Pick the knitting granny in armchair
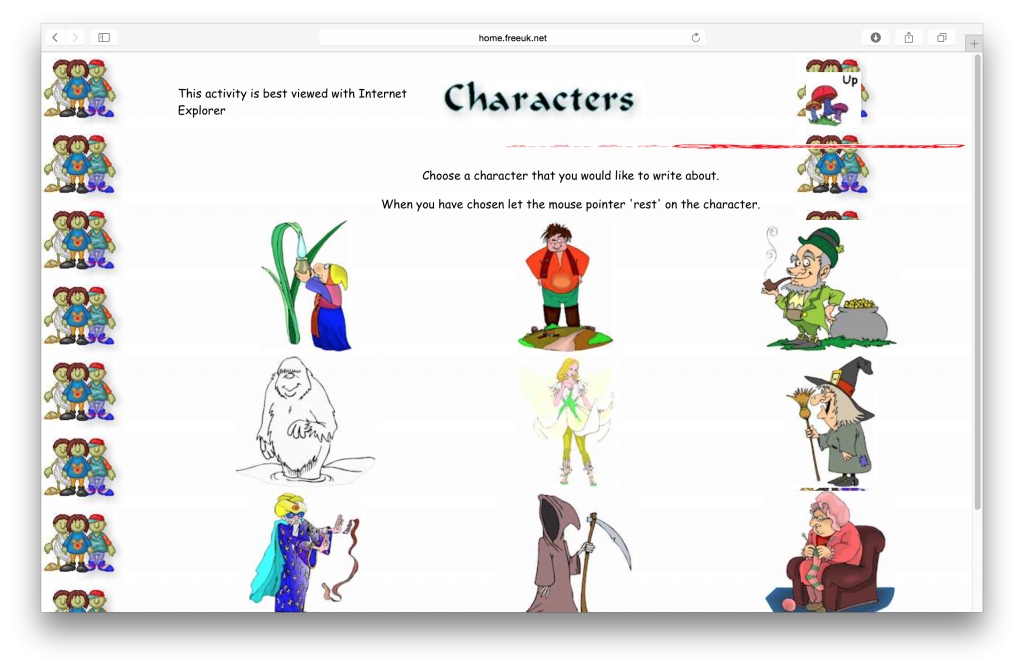This screenshot has height=671, width=1024. [x=829, y=553]
